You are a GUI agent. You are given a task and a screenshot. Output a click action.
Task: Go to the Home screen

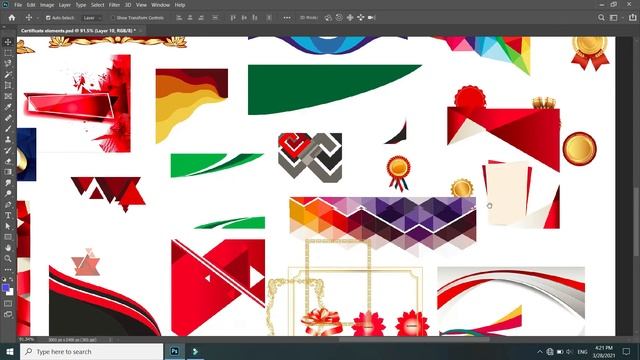[12, 18]
